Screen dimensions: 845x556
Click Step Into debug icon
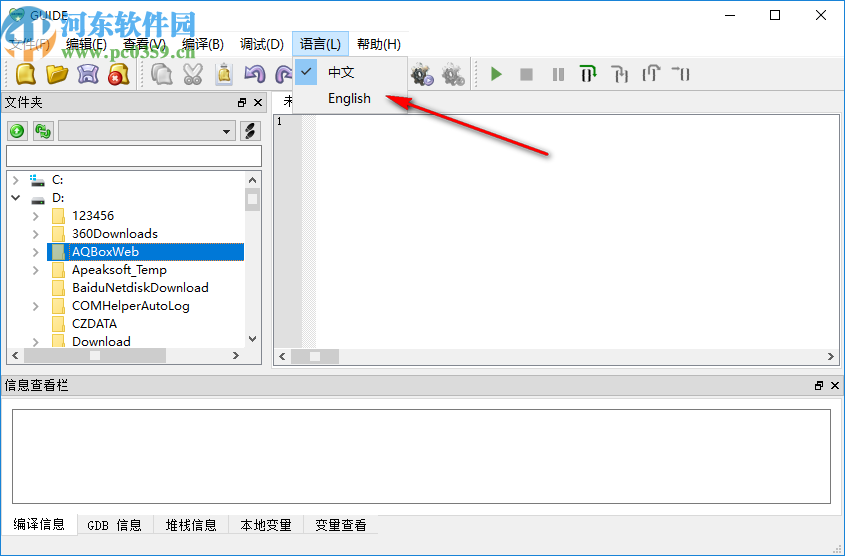(x=619, y=74)
